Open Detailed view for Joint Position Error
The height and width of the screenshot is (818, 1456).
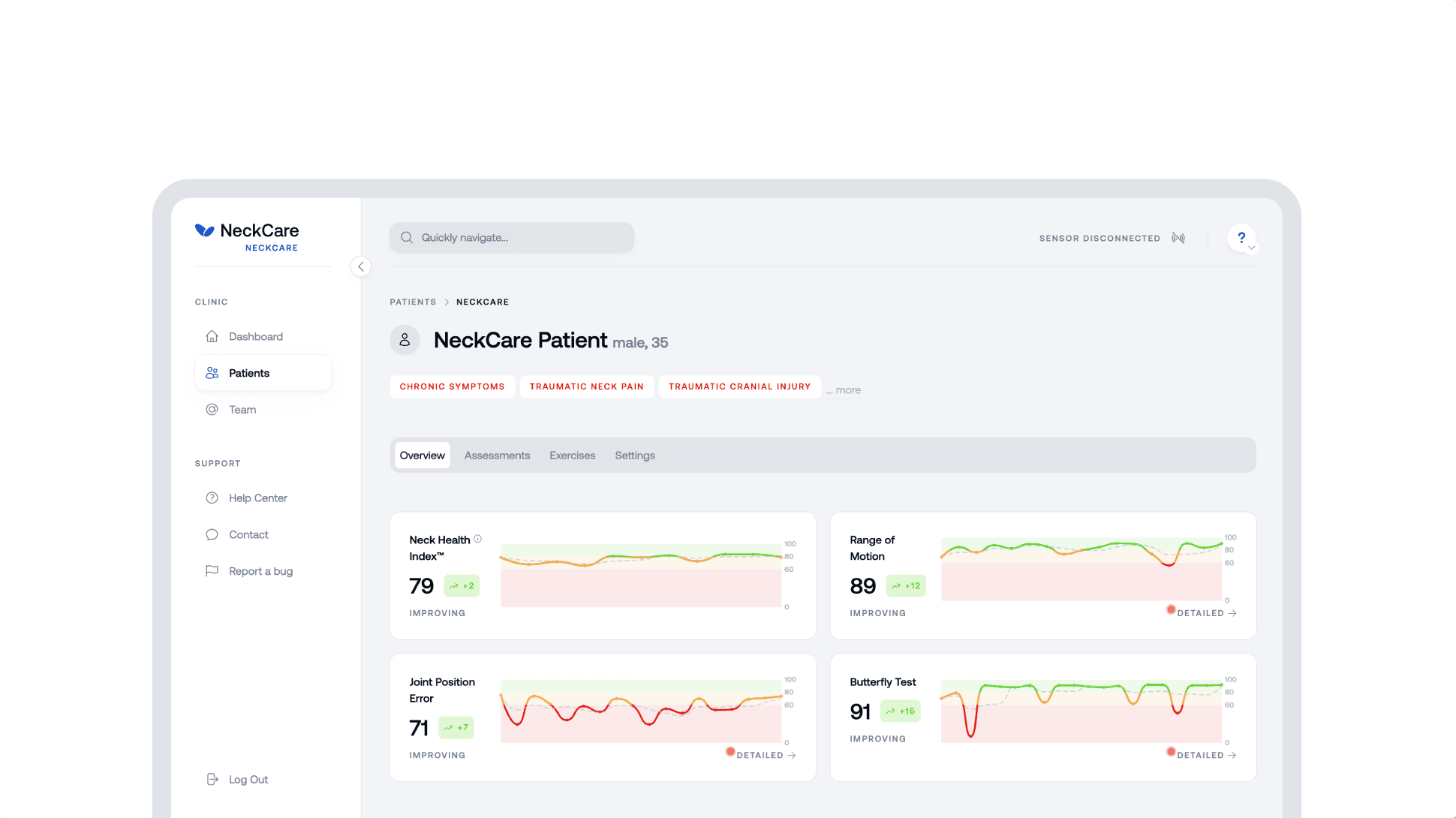click(x=766, y=755)
